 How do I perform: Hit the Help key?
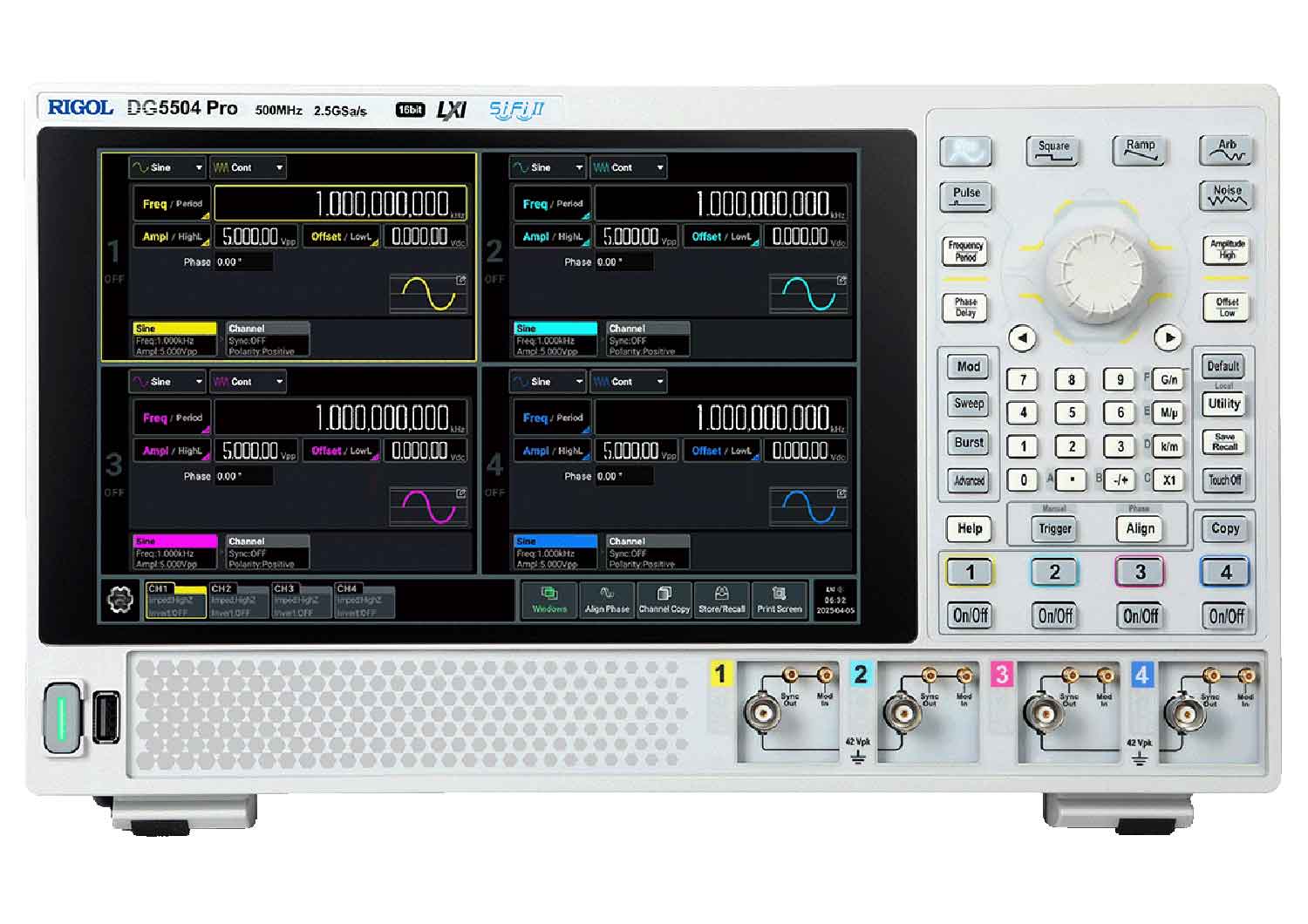pyautogui.click(x=969, y=528)
